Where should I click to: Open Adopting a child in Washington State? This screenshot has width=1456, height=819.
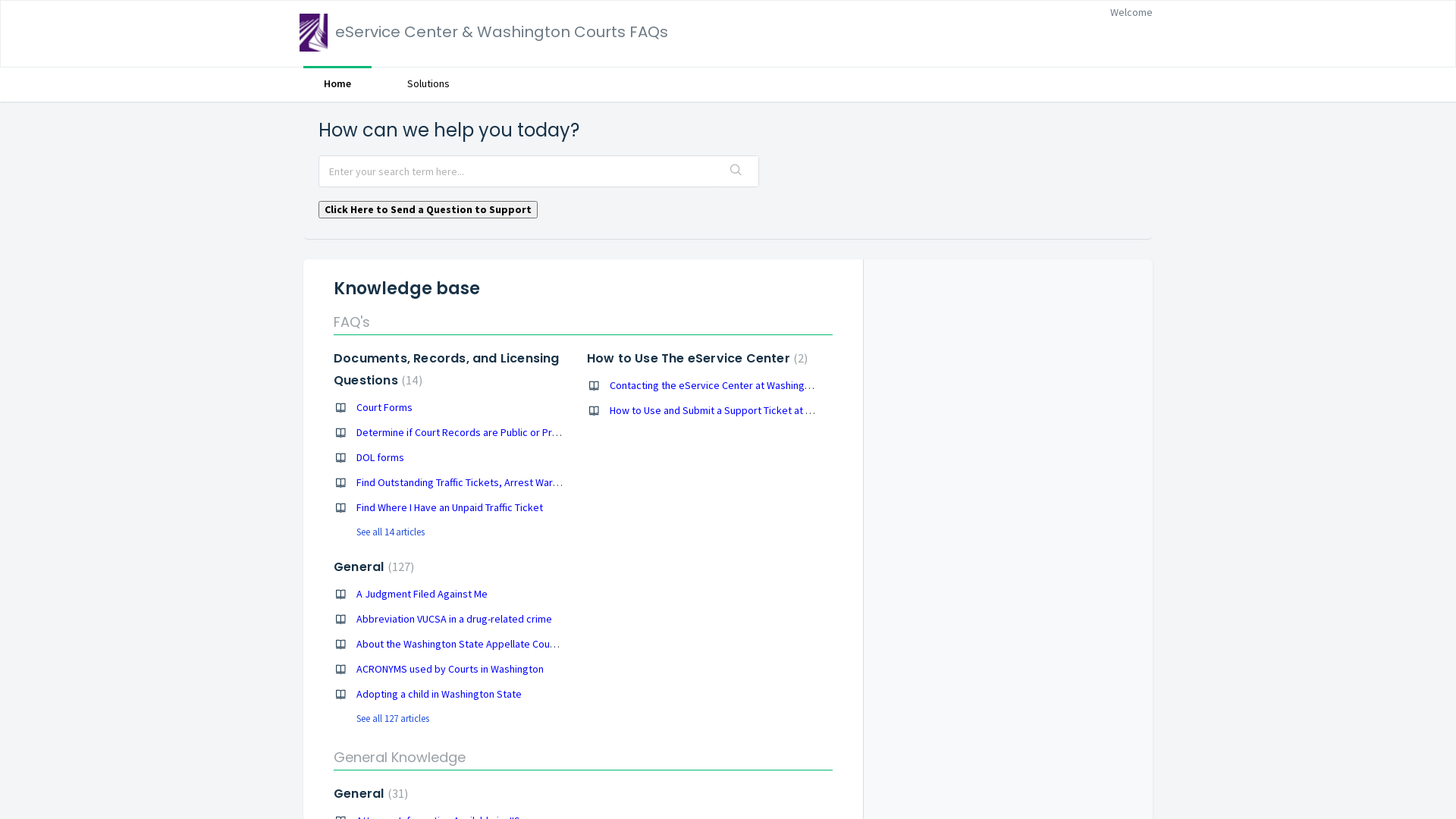[x=439, y=694]
